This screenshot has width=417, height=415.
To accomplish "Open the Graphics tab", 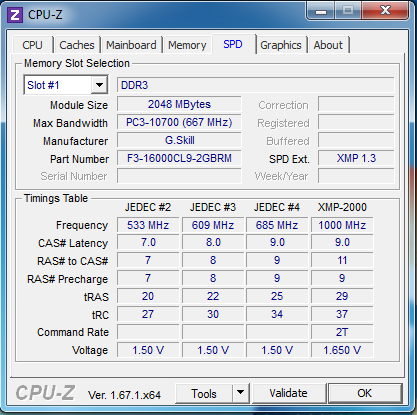I will (x=281, y=45).
